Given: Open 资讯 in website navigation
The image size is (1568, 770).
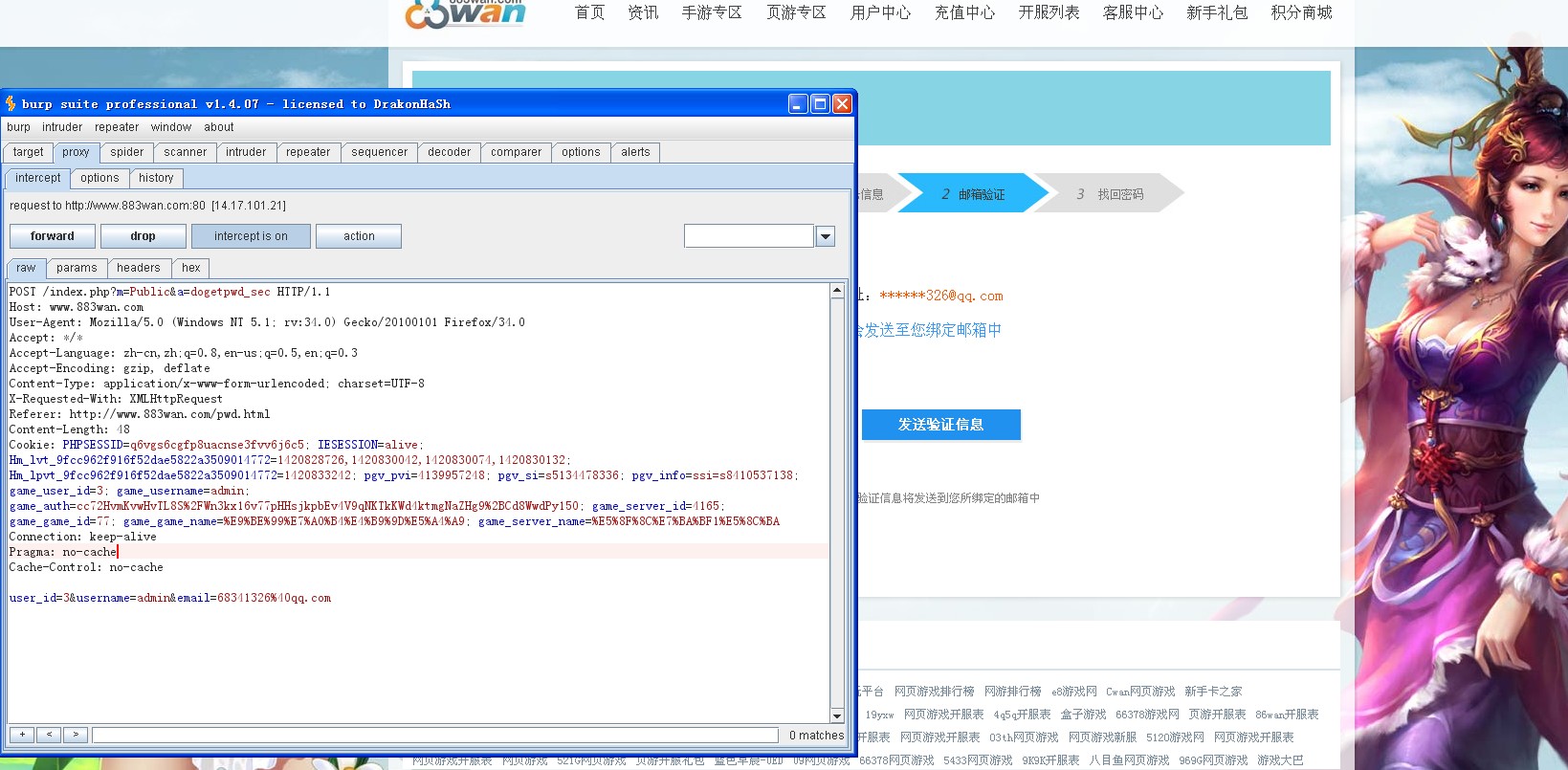Looking at the screenshot, I should click(643, 12).
